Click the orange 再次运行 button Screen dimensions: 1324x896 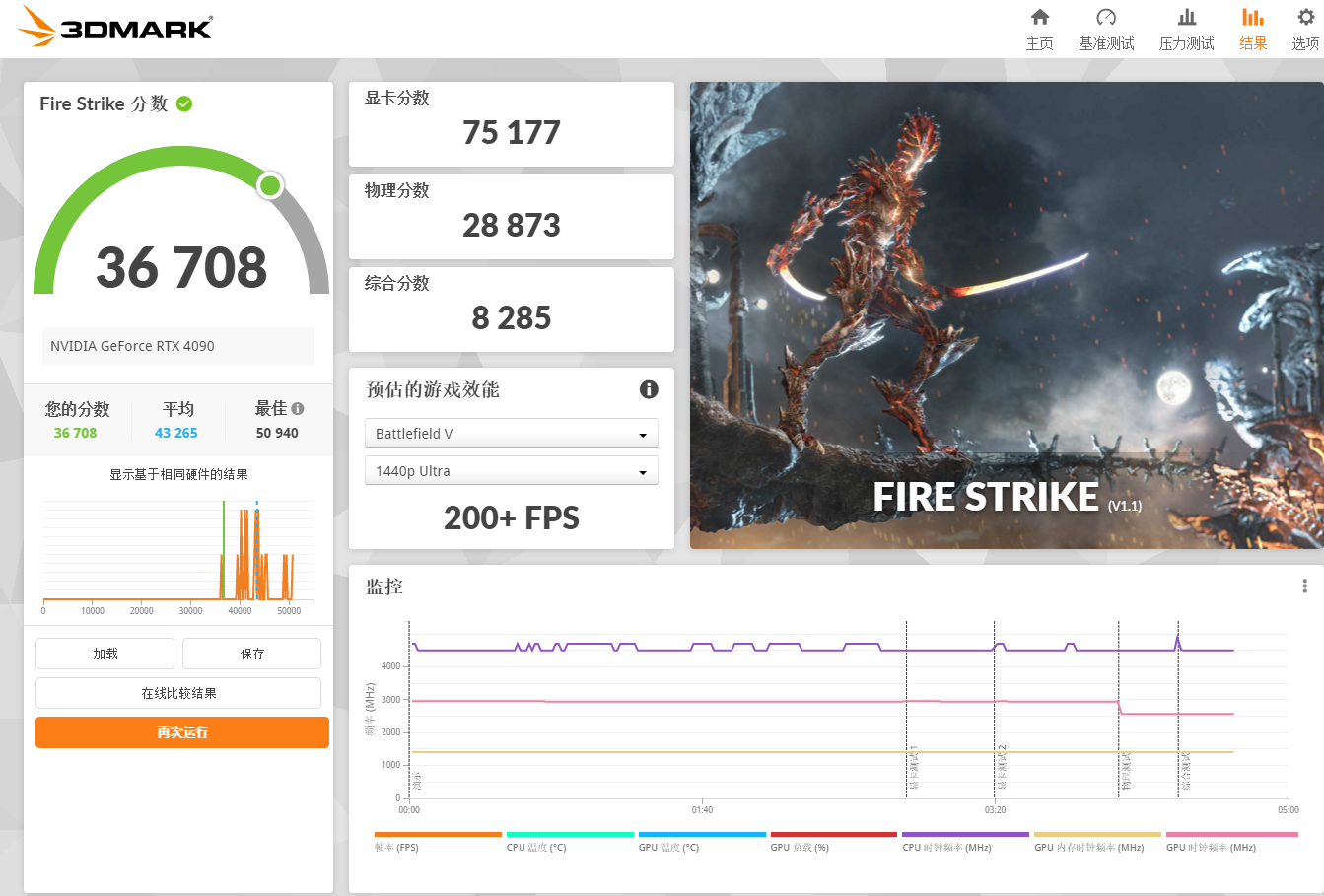point(182,732)
